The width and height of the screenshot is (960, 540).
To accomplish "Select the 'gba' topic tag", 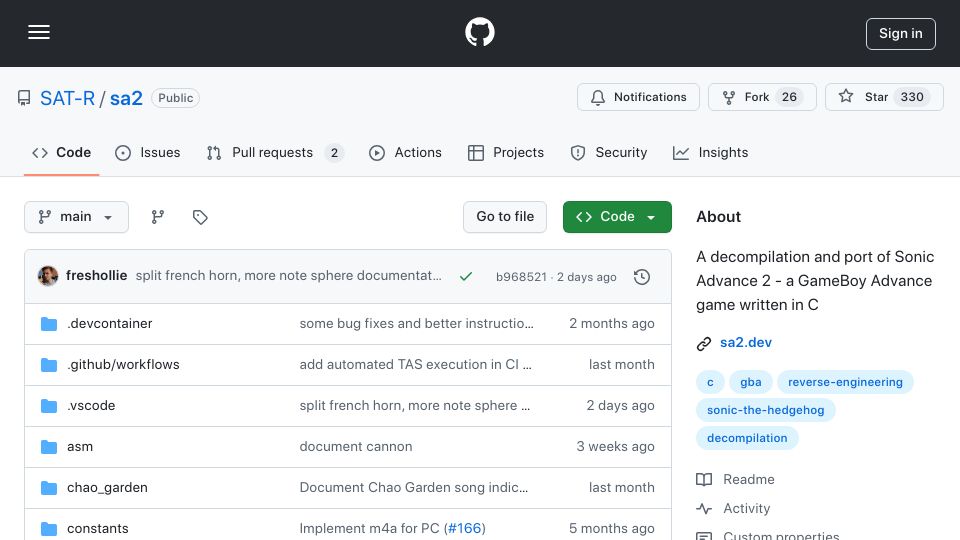I will pos(751,382).
